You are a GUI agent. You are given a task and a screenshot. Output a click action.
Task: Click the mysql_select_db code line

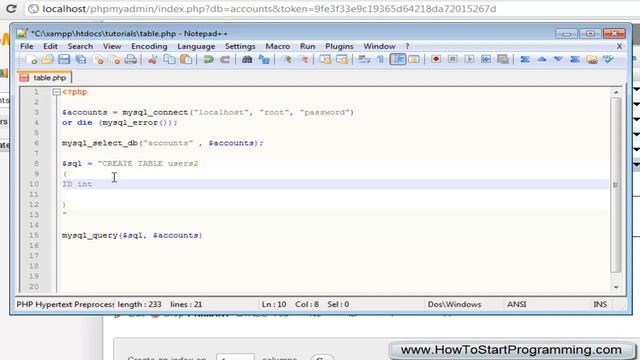click(162, 143)
